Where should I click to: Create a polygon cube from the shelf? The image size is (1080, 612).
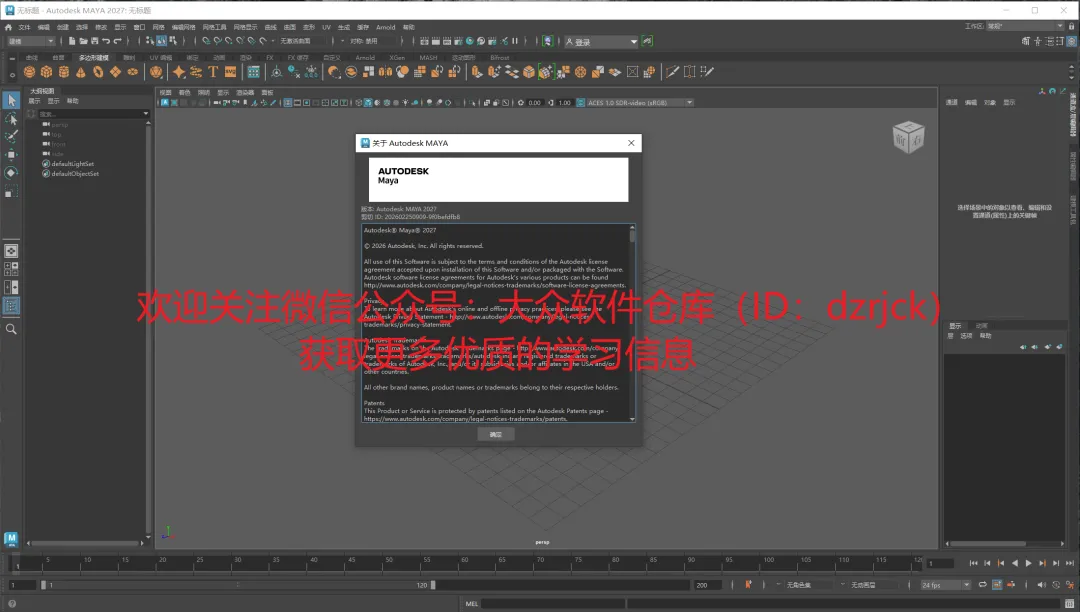[46, 72]
